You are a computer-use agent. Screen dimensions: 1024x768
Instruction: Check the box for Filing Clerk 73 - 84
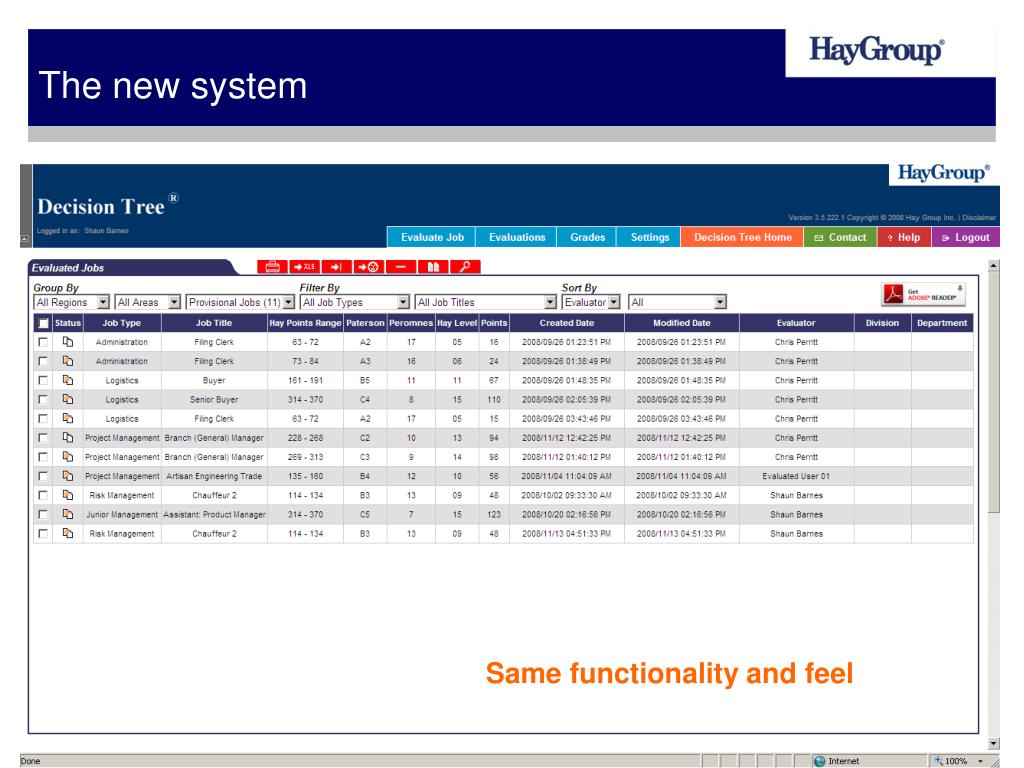click(x=43, y=360)
